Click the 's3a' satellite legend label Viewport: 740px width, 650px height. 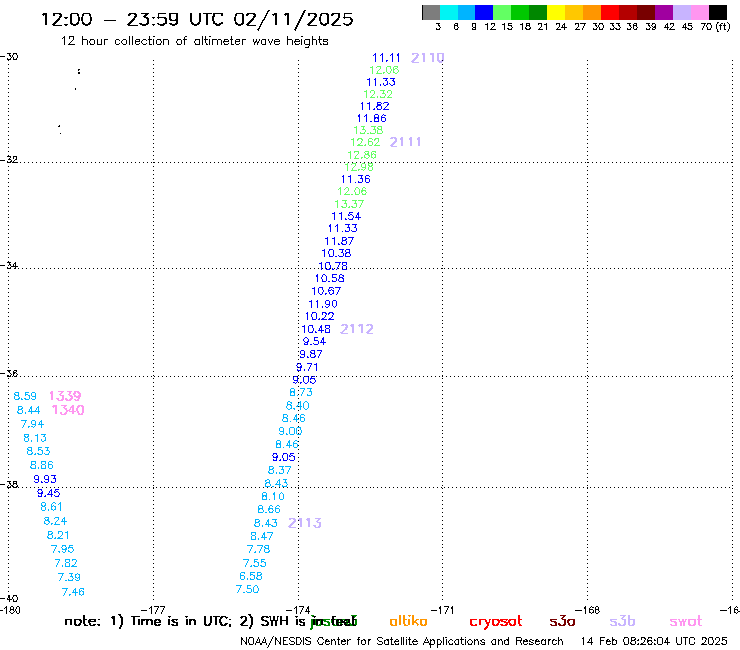click(562, 621)
